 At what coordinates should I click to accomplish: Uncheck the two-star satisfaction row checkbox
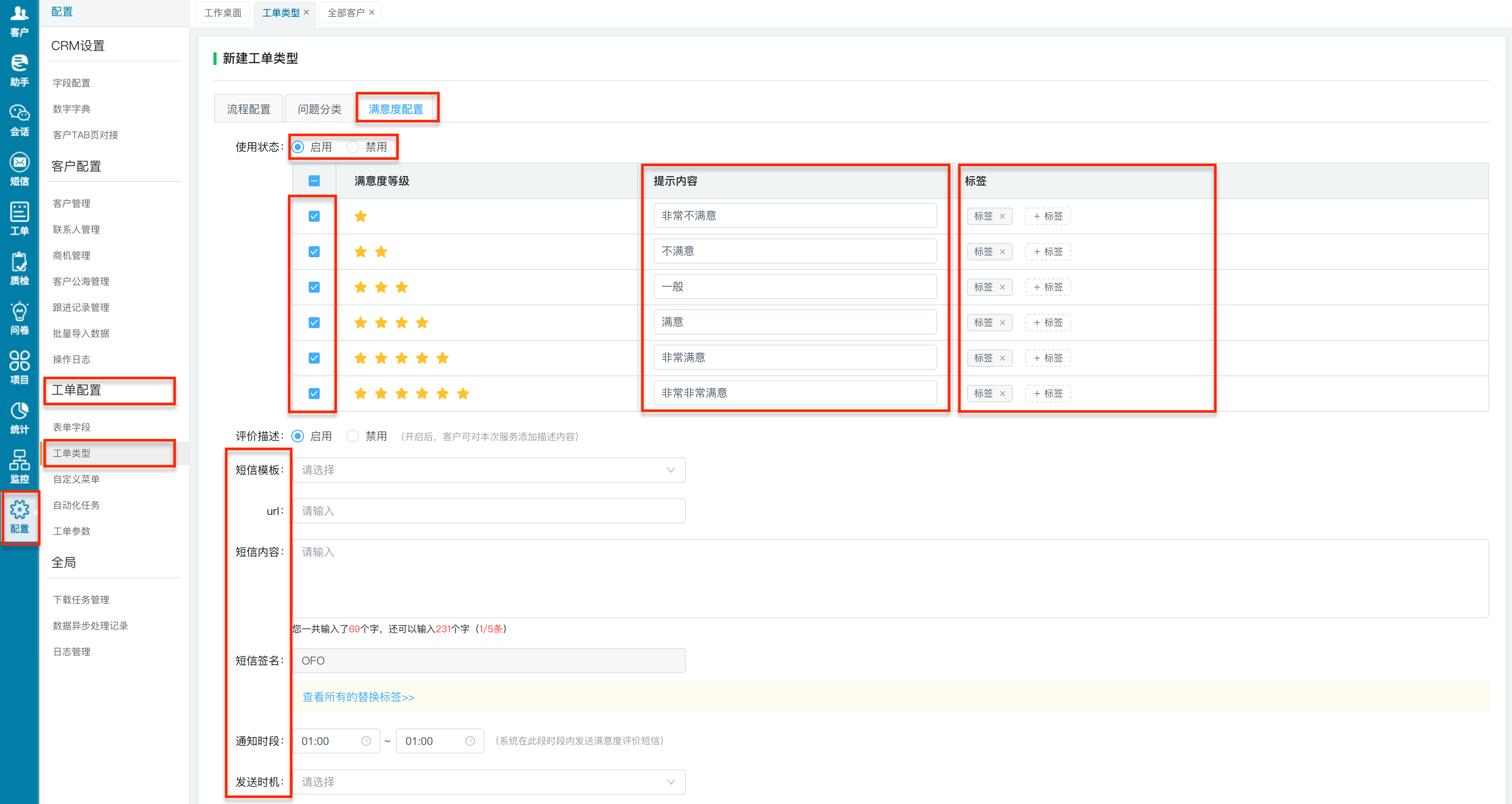[x=314, y=251]
